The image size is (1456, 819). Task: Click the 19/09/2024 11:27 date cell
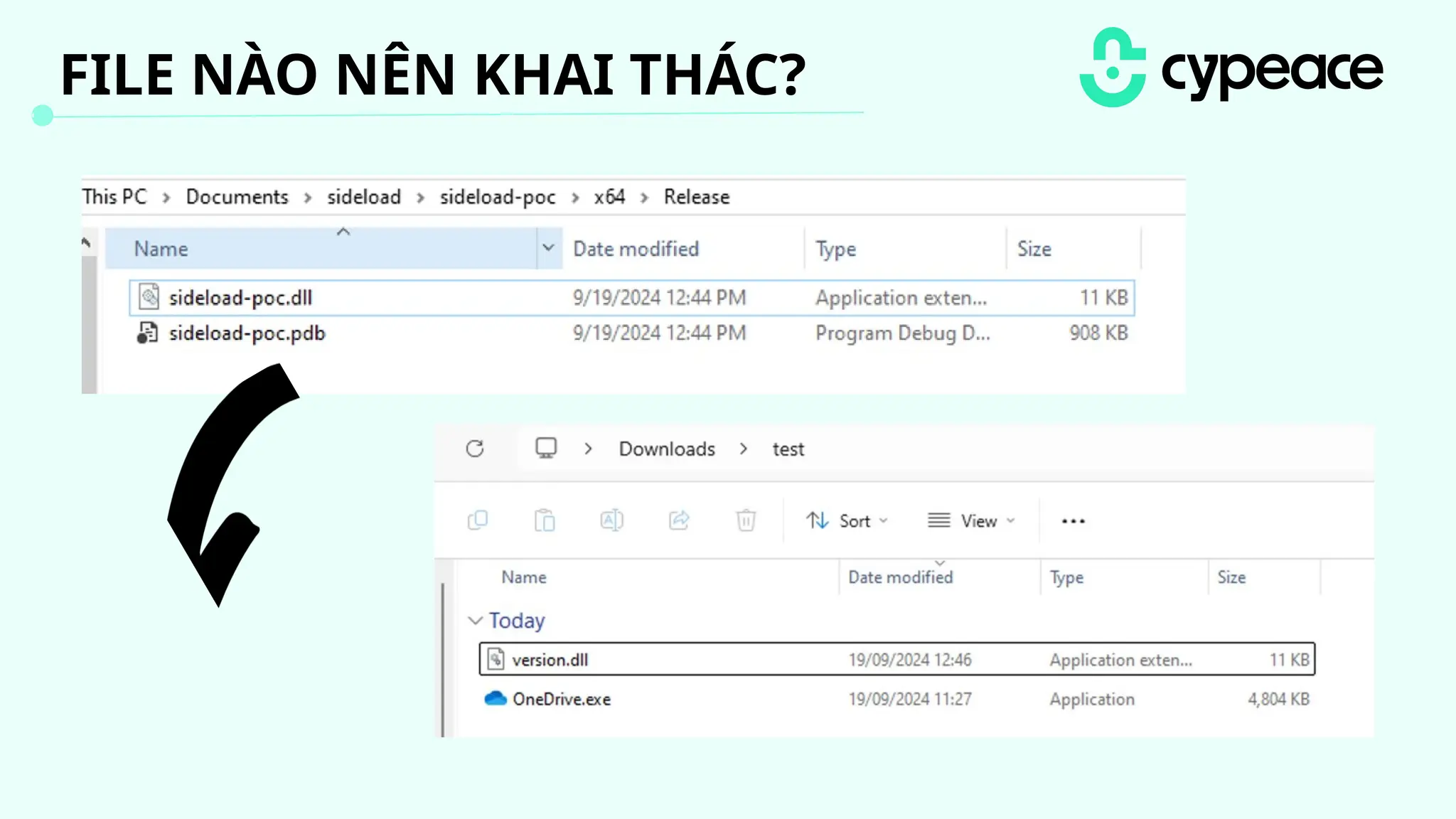pos(909,699)
